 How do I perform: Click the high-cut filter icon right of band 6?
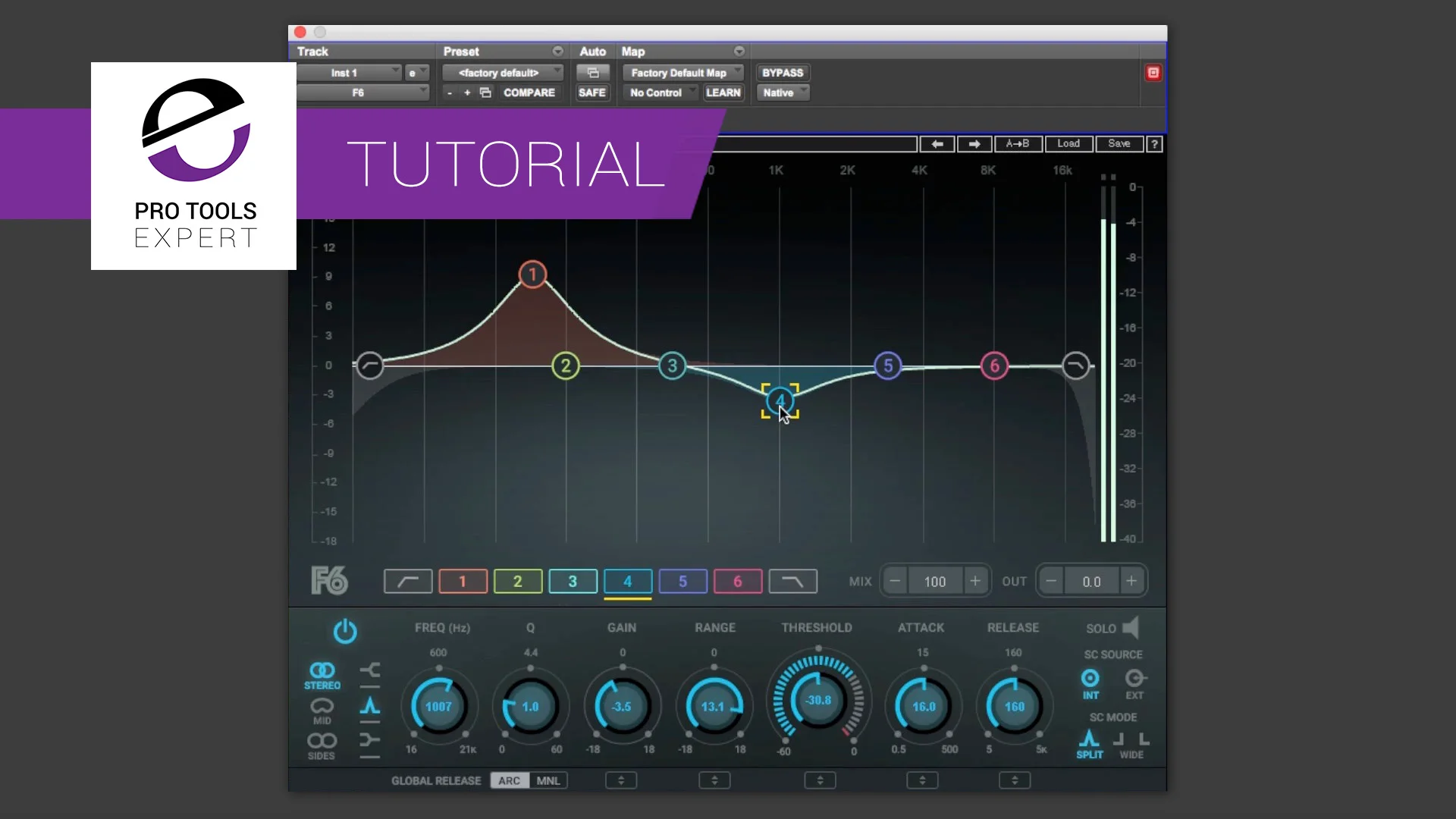[x=792, y=581]
